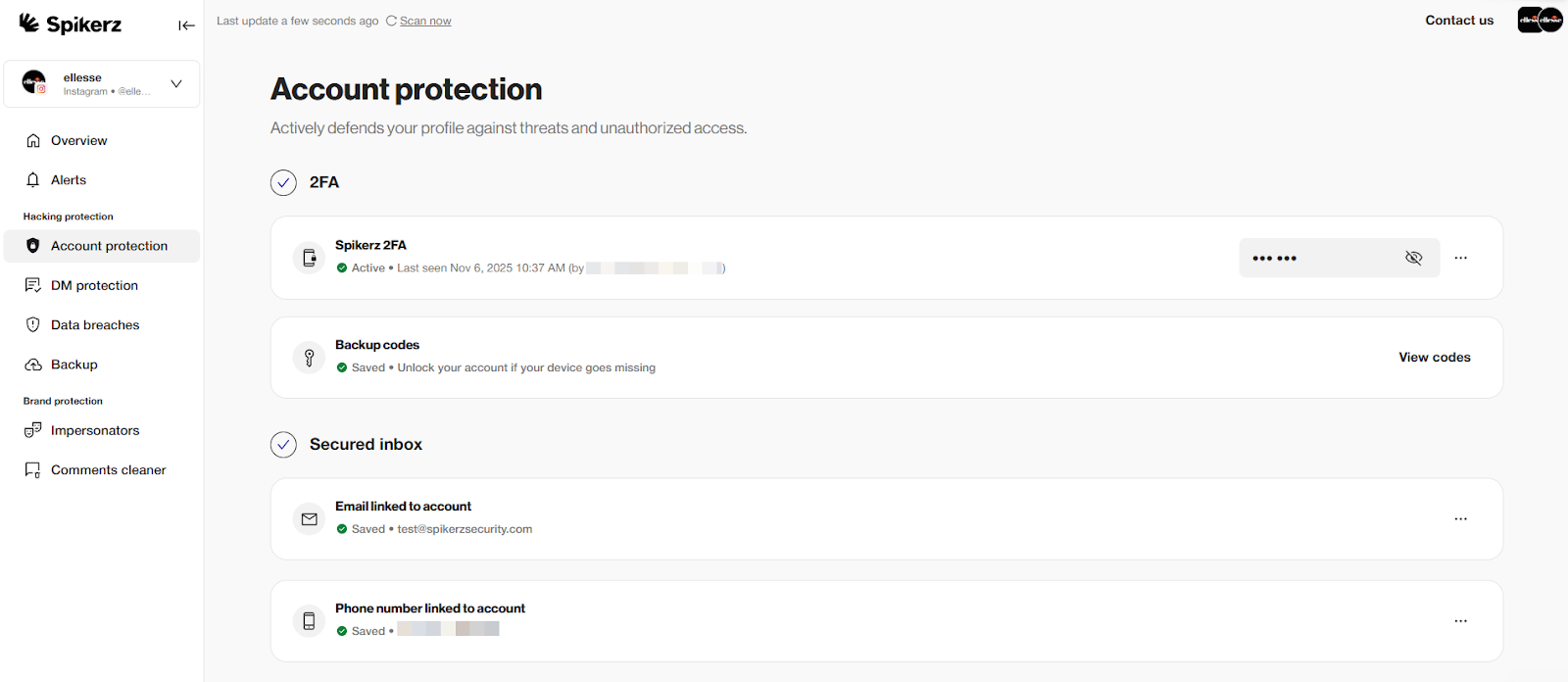The height and width of the screenshot is (682, 1568).
Task: Click the Spikerz logo
Action: pyautogui.click(x=69, y=24)
